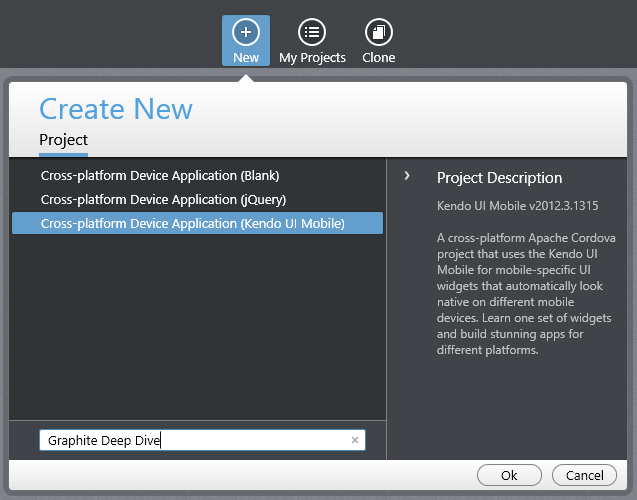Clear project name with the x icon
This screenshot has height=500, width=637.
tap(355, 440)
